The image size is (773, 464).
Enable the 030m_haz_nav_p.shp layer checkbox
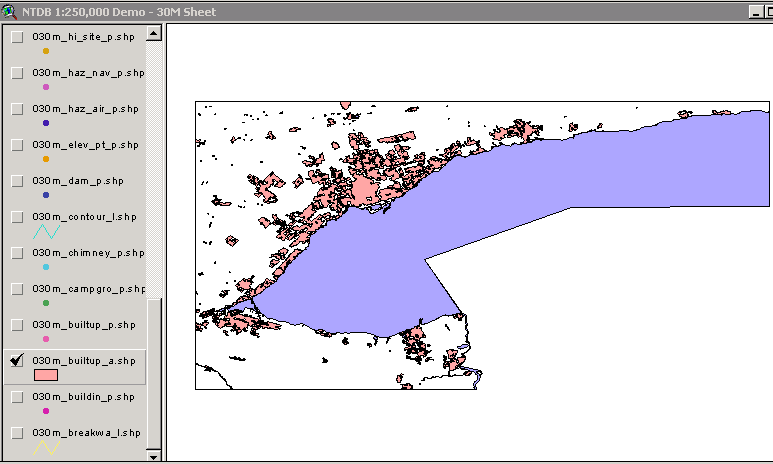click(17, 73)
